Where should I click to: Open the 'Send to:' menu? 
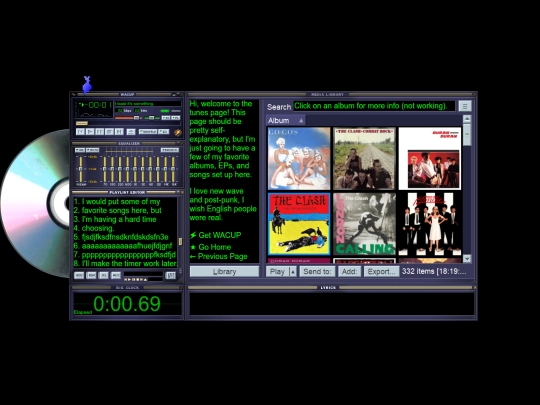(317, 271)
